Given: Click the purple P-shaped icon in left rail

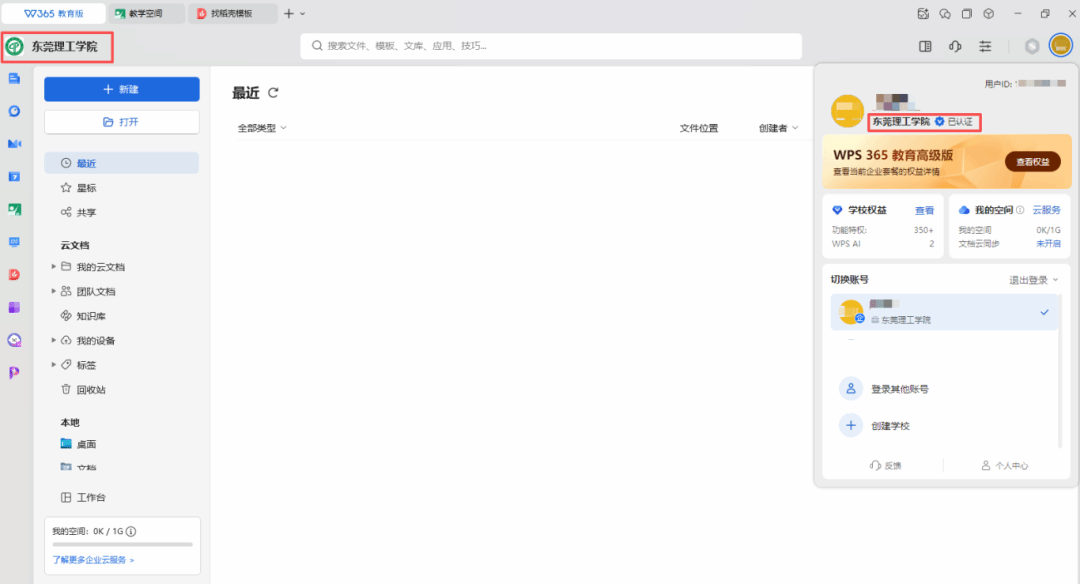Looking at the screenshot, I should (14, 373).
